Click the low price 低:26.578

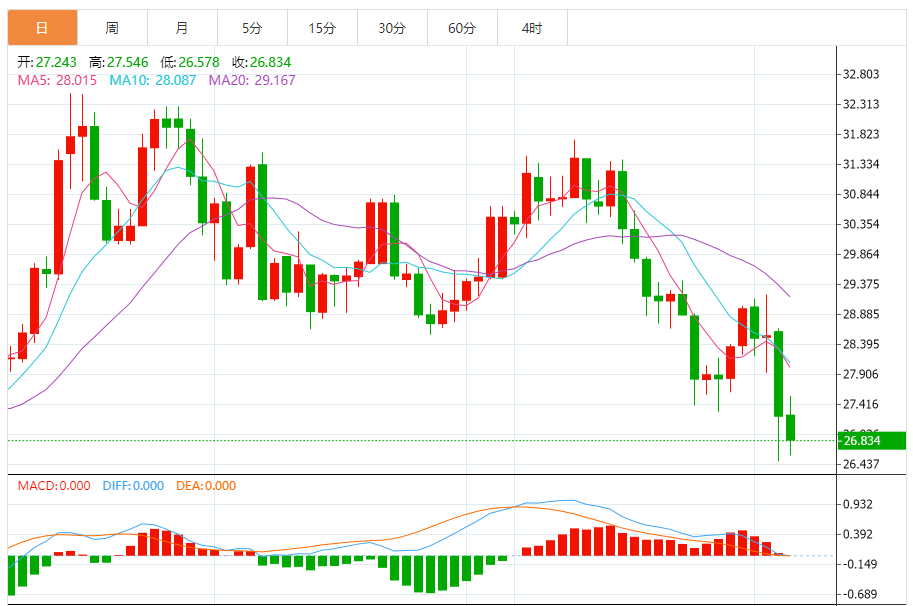tap(190, 62)
